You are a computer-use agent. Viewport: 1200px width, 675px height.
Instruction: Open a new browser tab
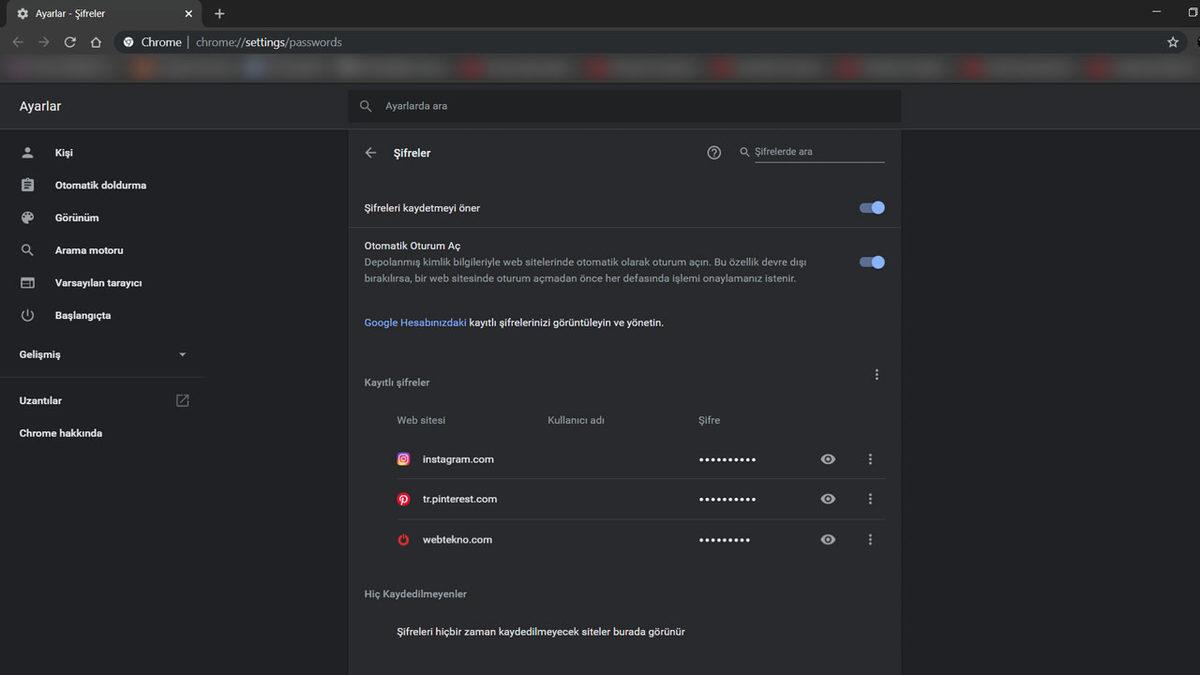coord(218,13)
